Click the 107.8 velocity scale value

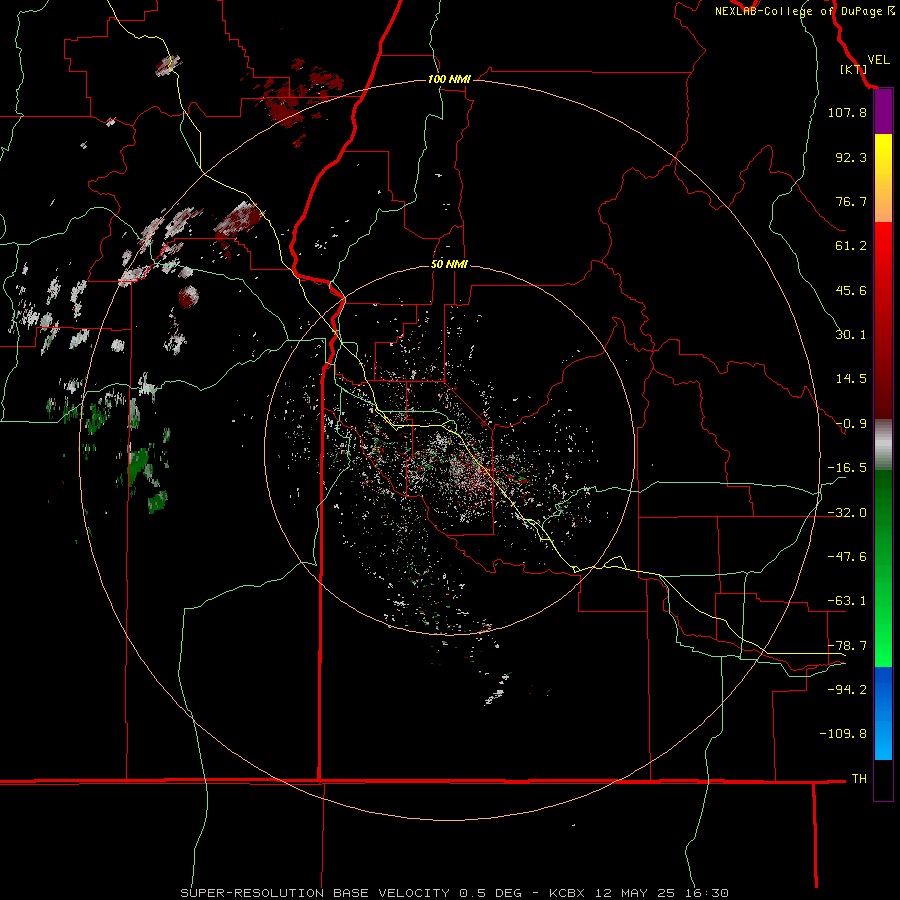click(x=847, y=112)
